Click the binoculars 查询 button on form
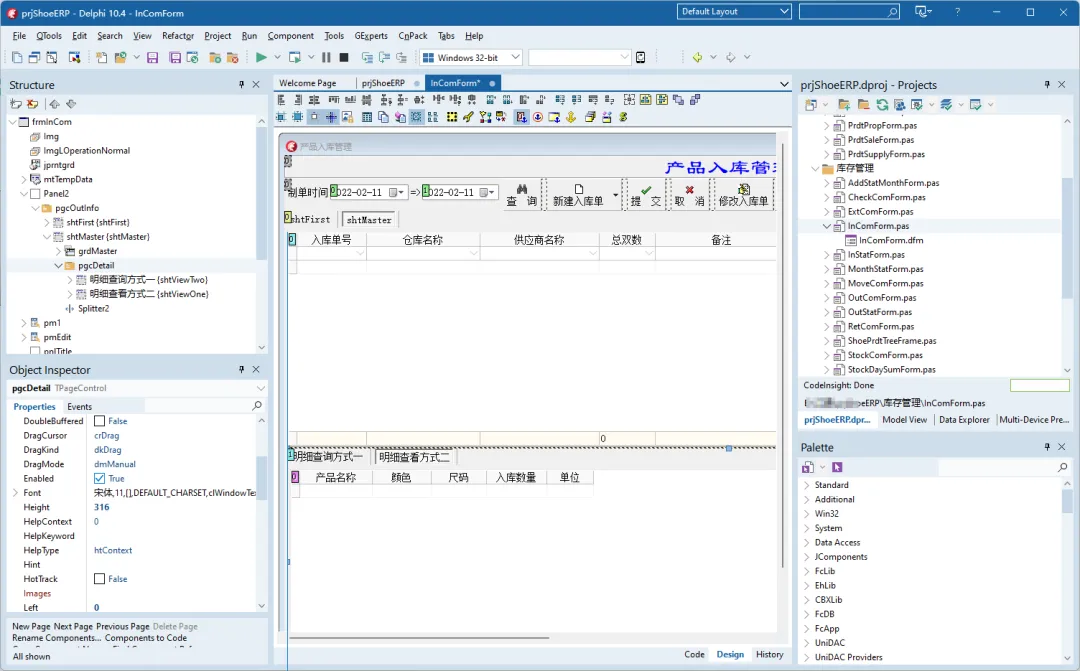The image size is (1080, 671). click(x=521, y=194)
